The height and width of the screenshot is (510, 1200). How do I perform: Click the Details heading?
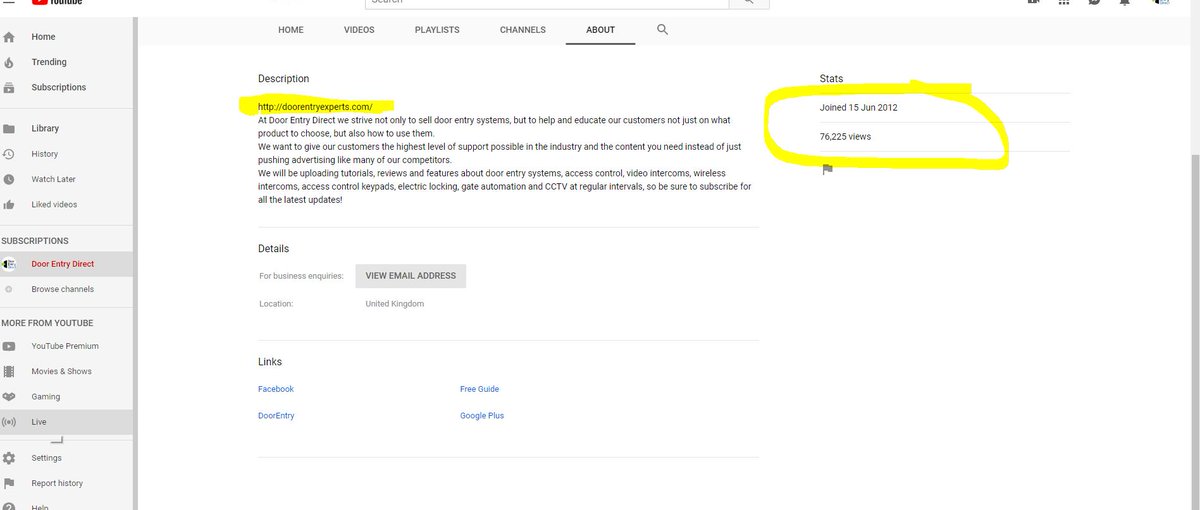coord(273,248)
